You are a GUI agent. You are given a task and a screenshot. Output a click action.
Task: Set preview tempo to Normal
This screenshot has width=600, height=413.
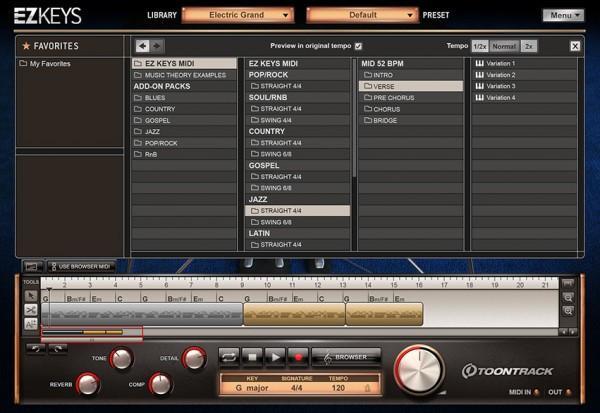(x=504, y=46)
